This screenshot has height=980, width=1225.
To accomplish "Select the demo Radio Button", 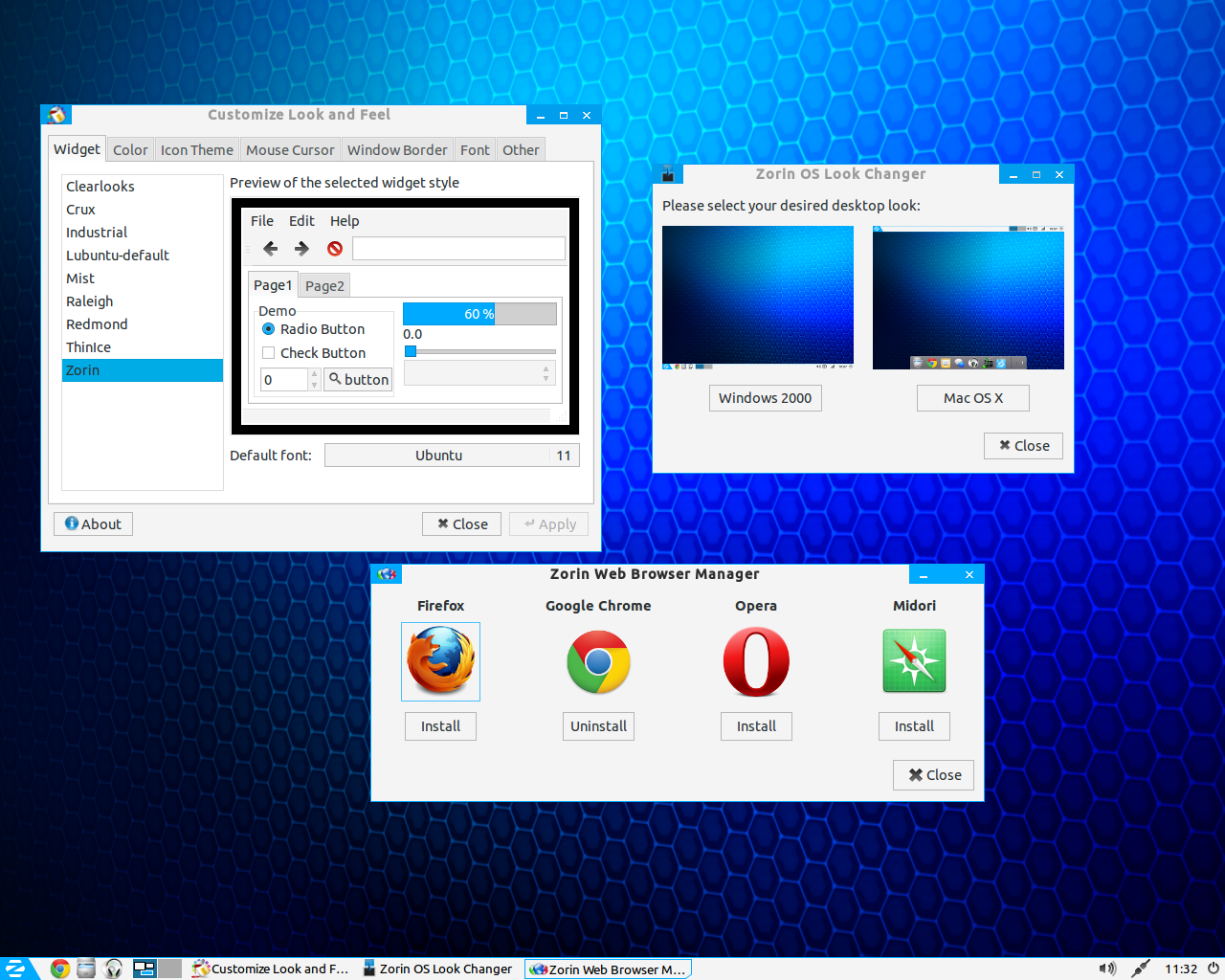I will click(313, 329).
